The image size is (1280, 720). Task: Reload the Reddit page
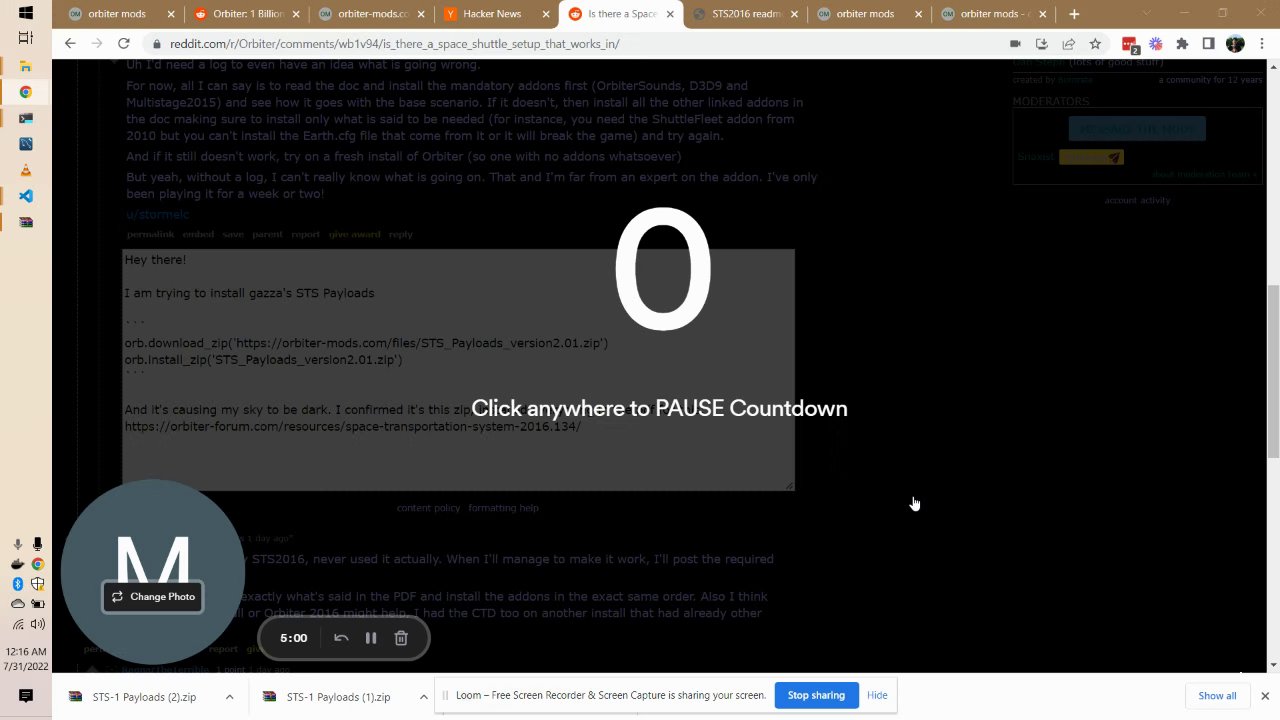[124, 44]
